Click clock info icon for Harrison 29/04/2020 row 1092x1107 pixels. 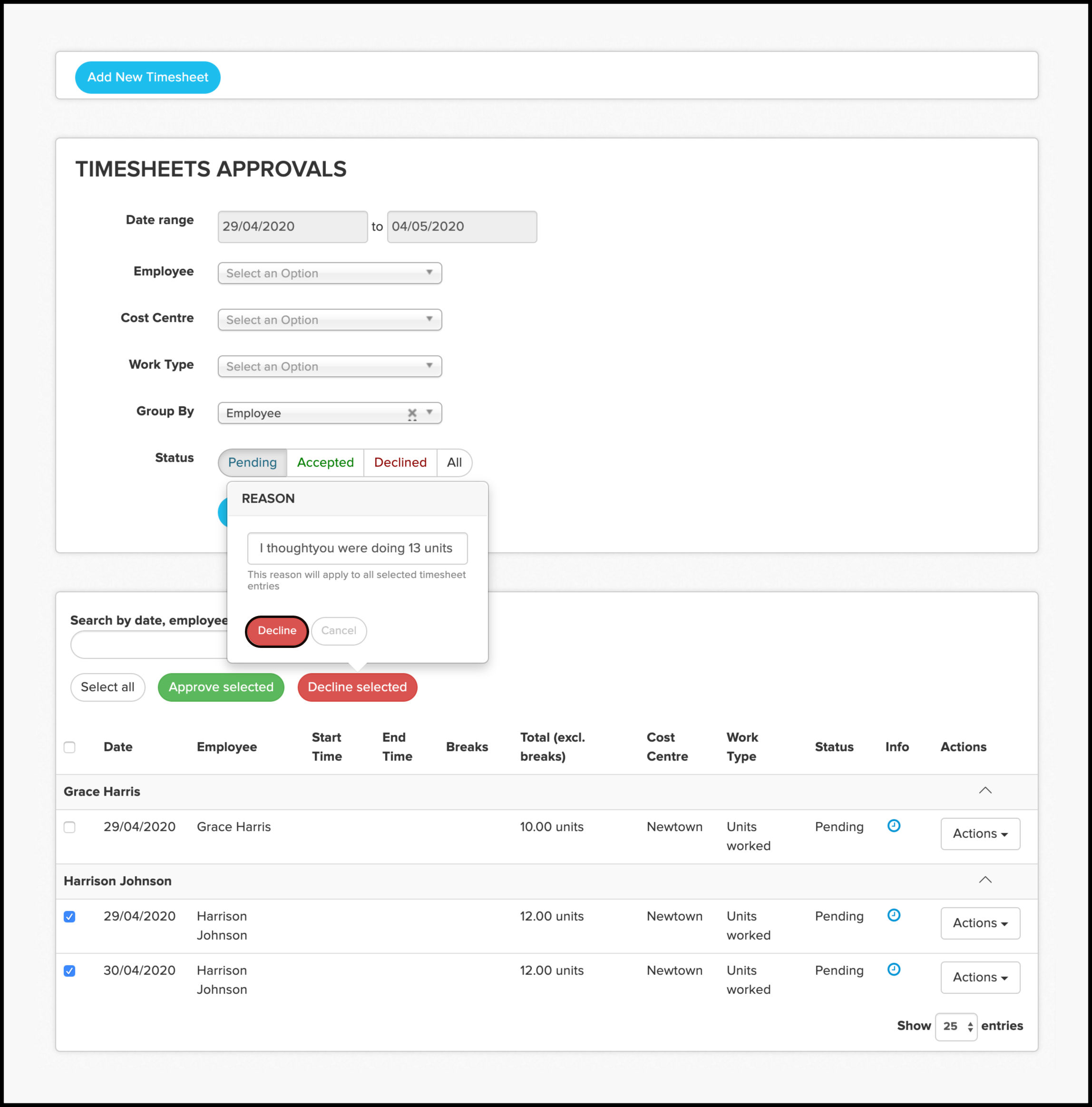point(893,915)
